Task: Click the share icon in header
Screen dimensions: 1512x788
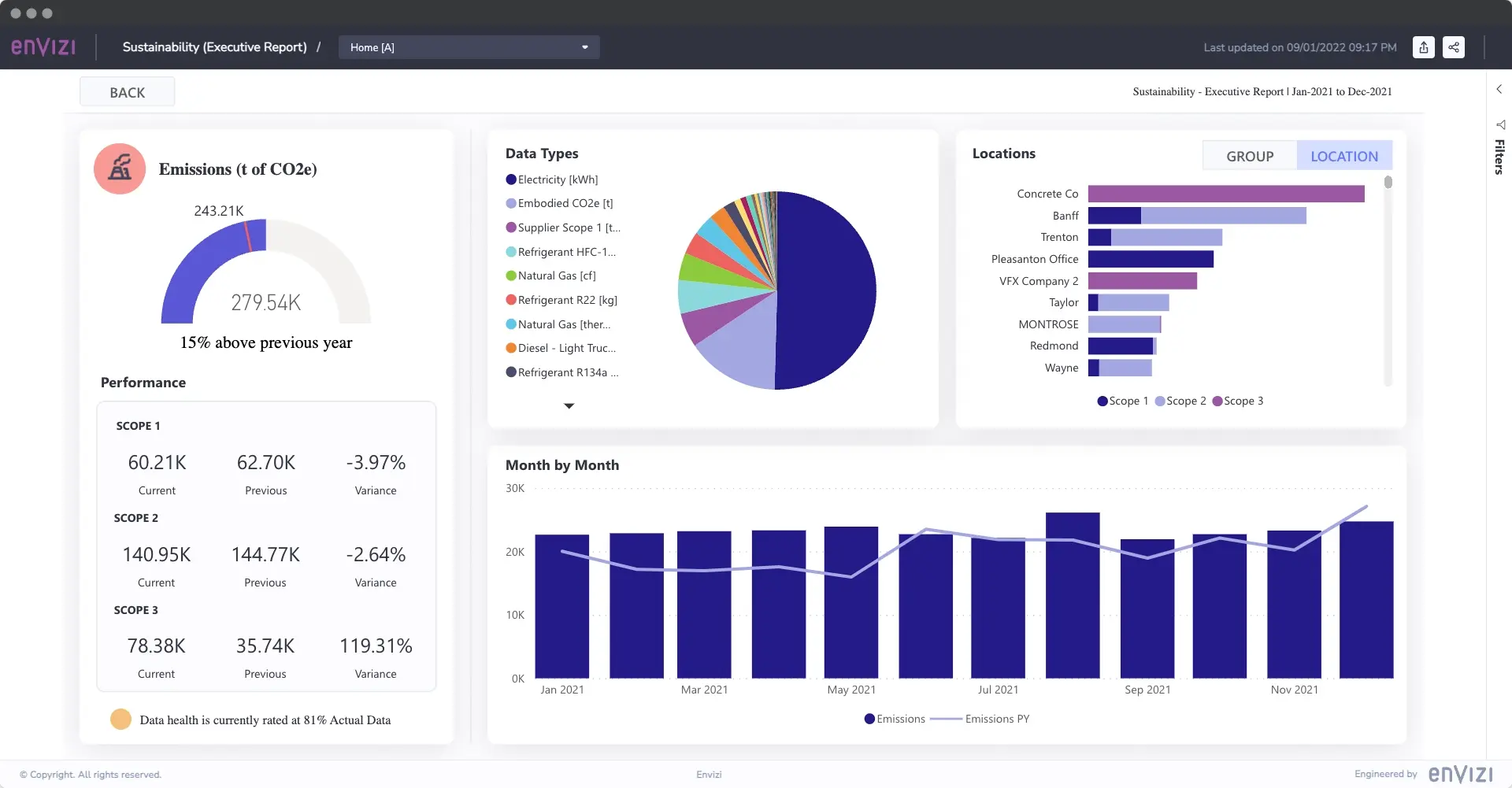Action: (1454, 47)
